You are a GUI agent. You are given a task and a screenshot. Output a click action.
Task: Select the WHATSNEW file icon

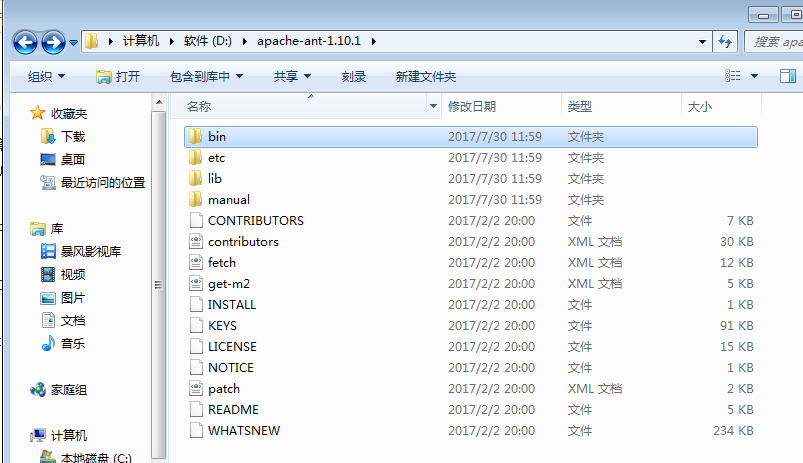coord(196,430)
